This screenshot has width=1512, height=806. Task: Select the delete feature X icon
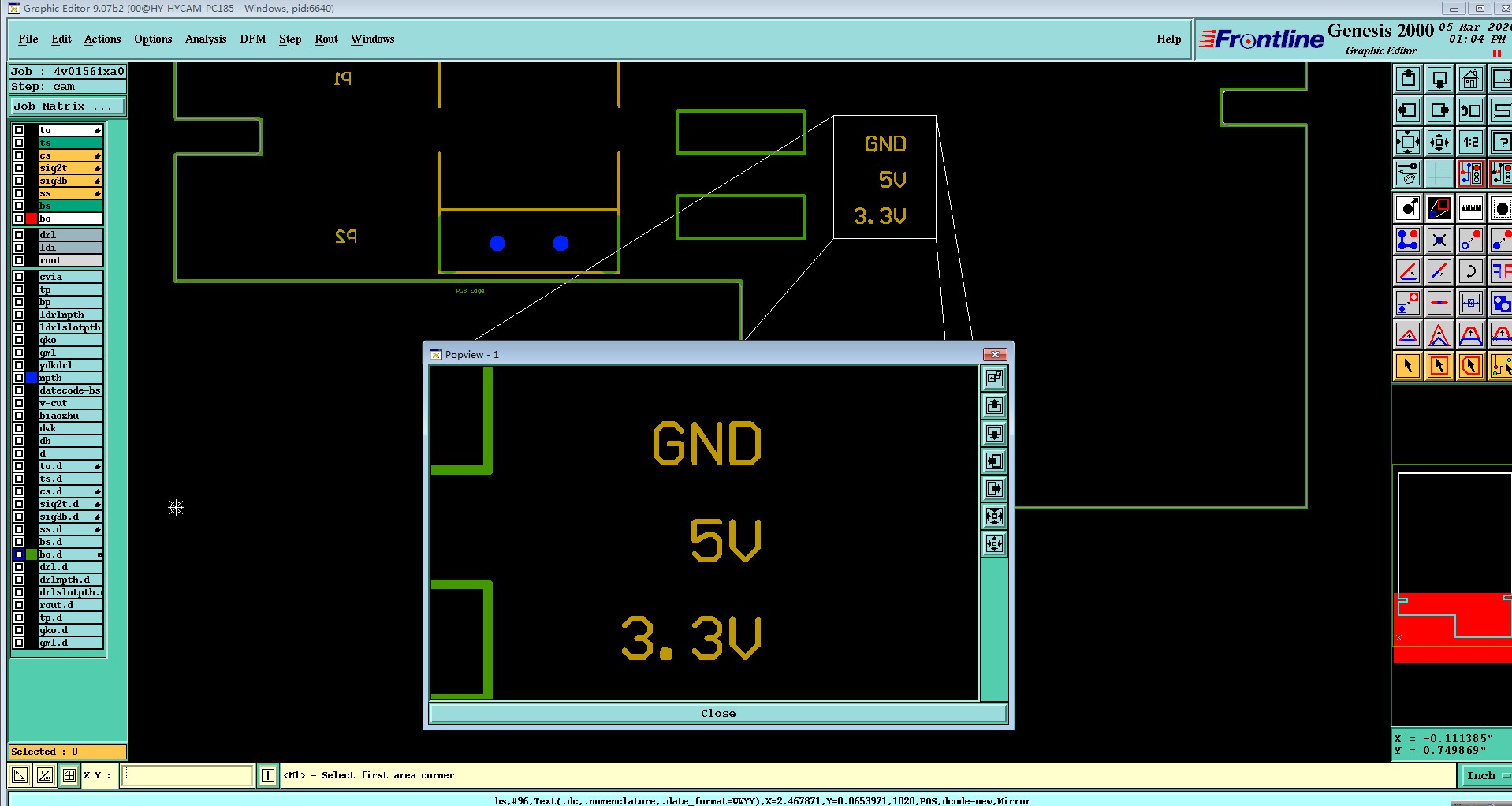click(1439, 240)
